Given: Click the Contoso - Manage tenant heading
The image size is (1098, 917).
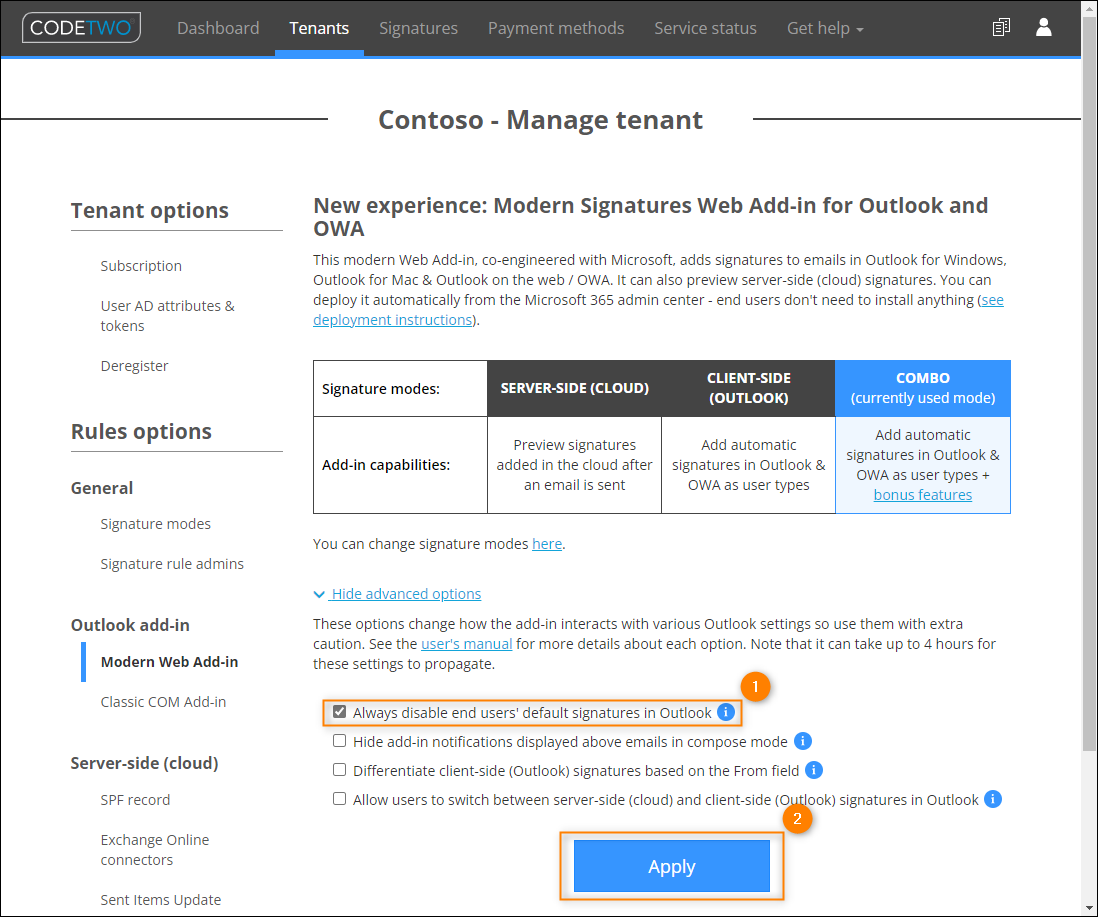Looking at the screenshot, I should pyautogui.click(x=540, y=120).
